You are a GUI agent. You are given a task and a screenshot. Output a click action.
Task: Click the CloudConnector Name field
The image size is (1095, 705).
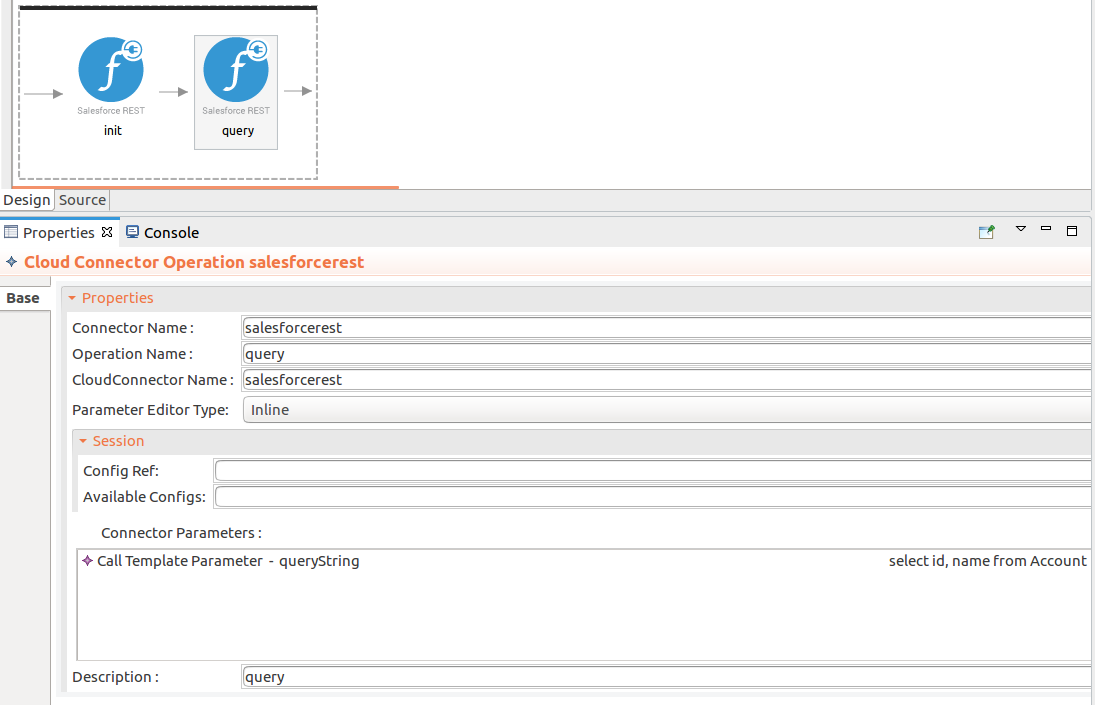click(667, 380)
